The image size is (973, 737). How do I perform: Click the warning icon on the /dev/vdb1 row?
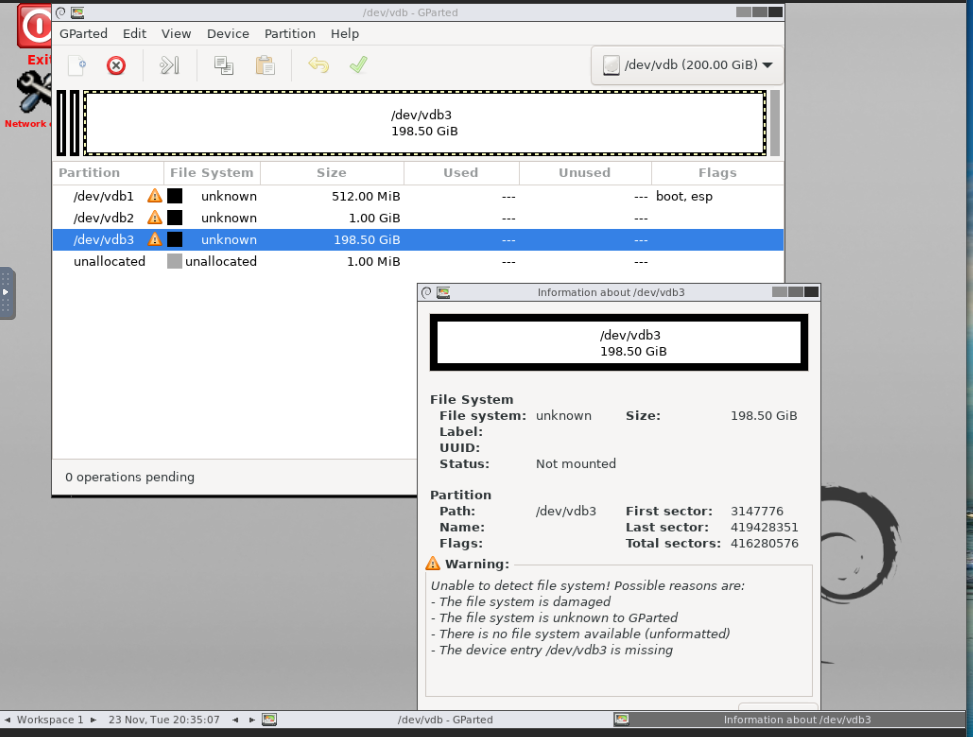155,196
